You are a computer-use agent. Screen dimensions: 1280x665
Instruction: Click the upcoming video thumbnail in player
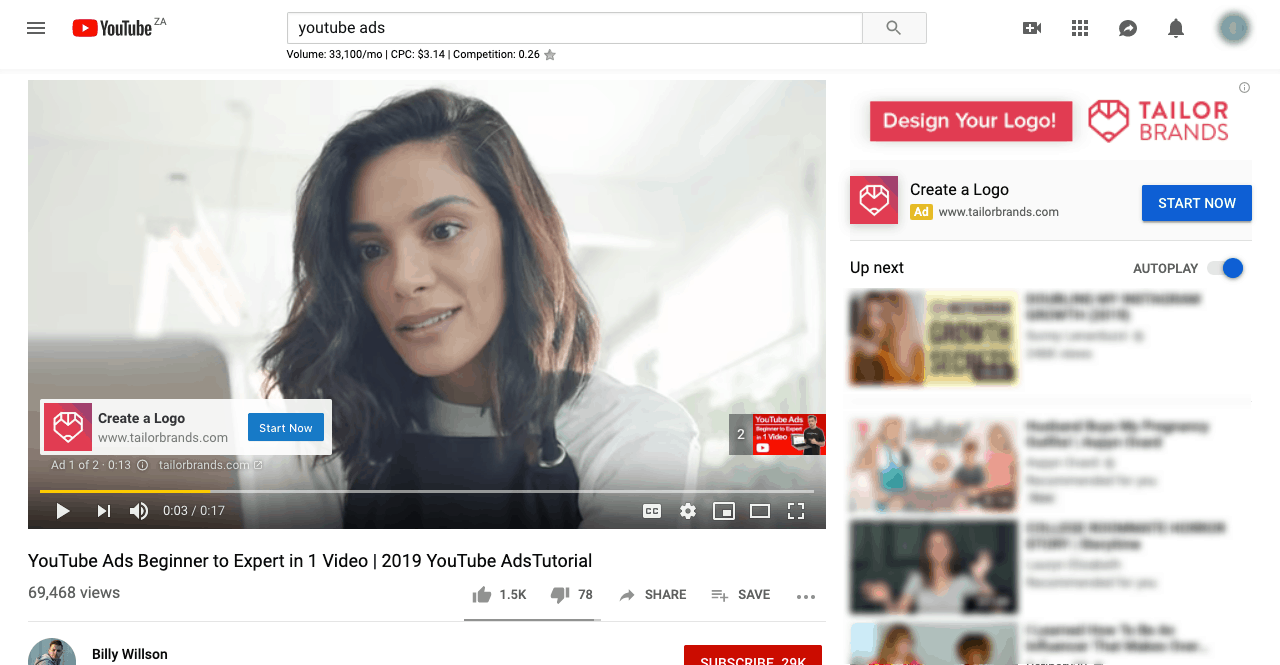(789, 435)
